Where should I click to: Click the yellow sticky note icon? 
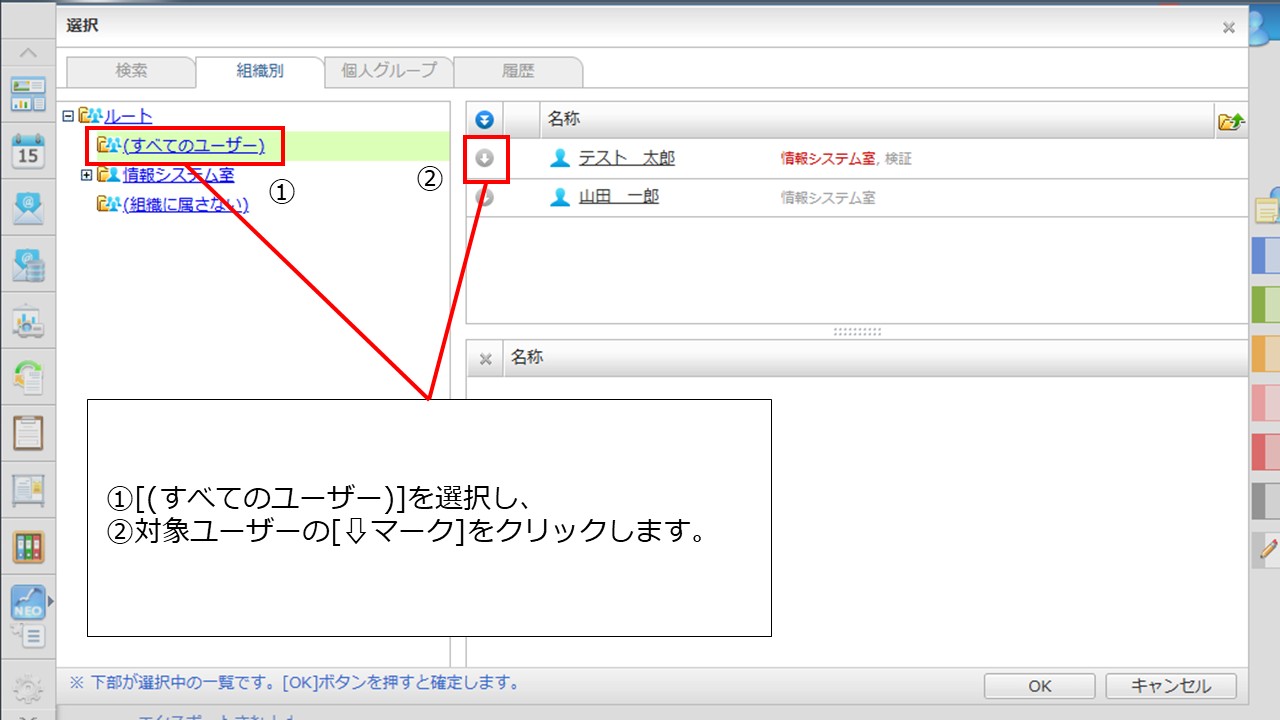point(1267,210)
